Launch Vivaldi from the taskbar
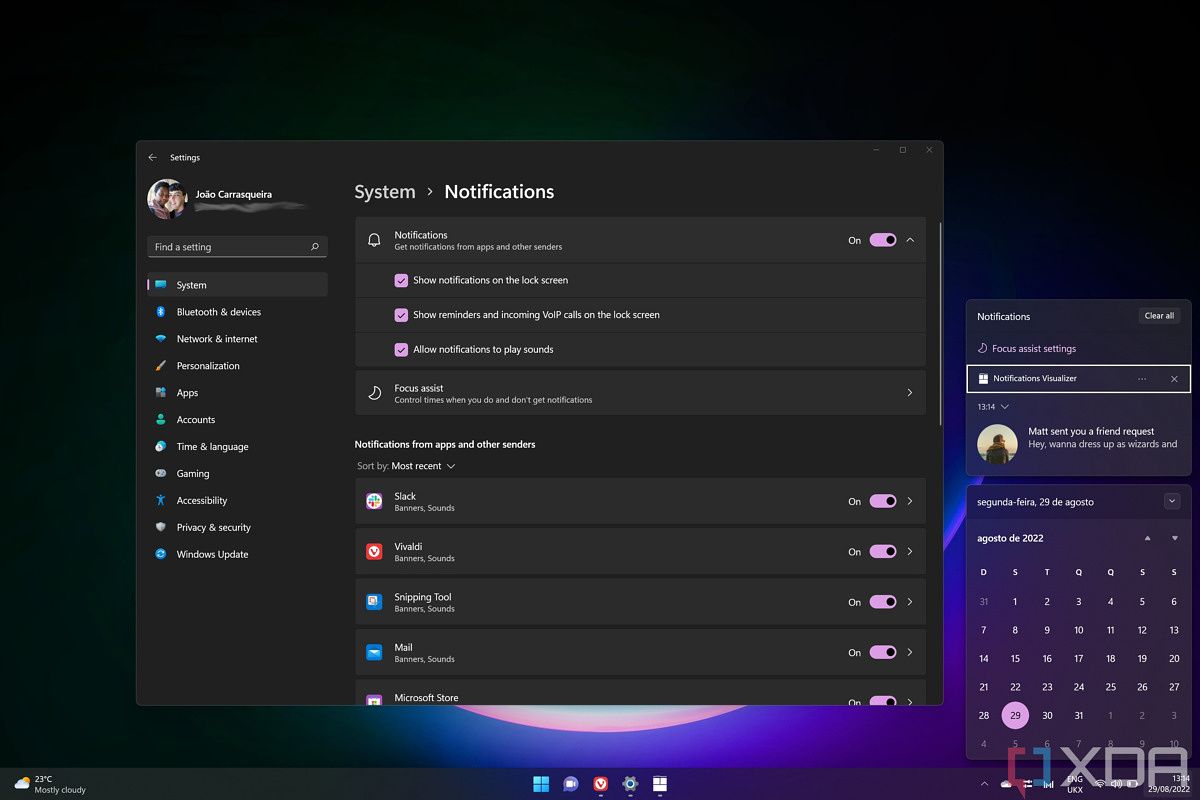1200x800 pixels. pos(600,784)
